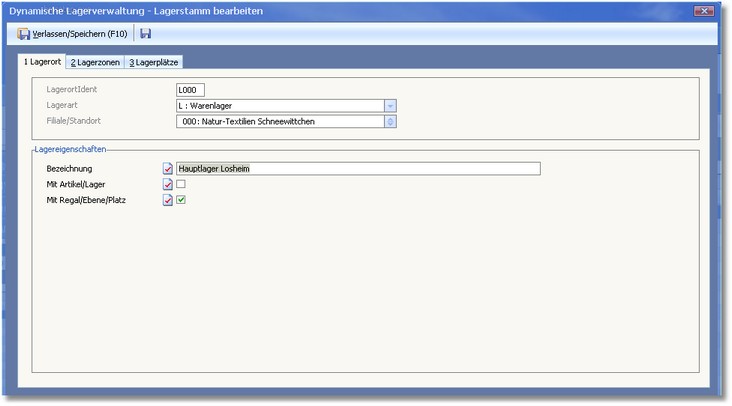Click the edit icon beside Bezeichnung

click(168, 168)
